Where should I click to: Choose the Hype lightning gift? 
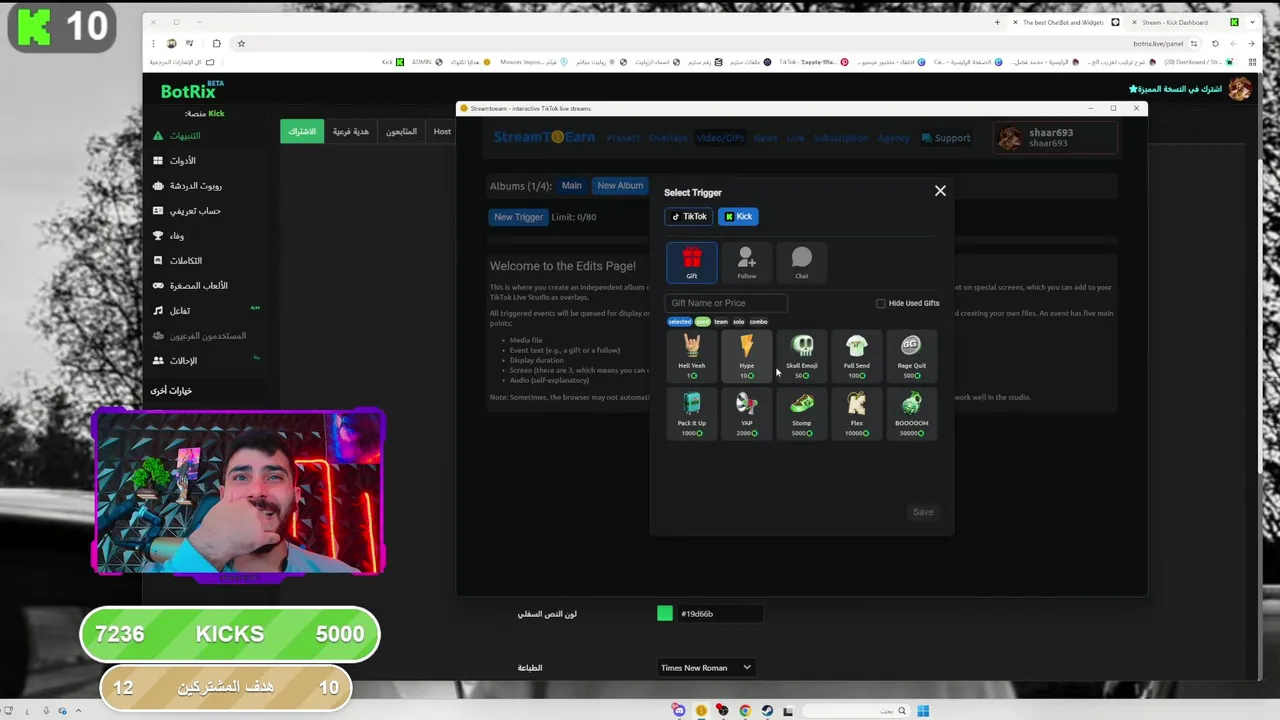746,356
